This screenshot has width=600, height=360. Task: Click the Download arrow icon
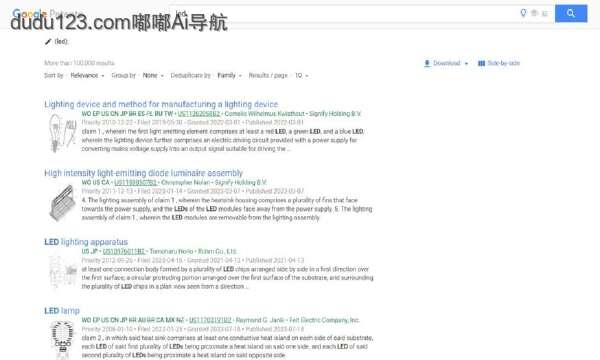pos(427,64)
